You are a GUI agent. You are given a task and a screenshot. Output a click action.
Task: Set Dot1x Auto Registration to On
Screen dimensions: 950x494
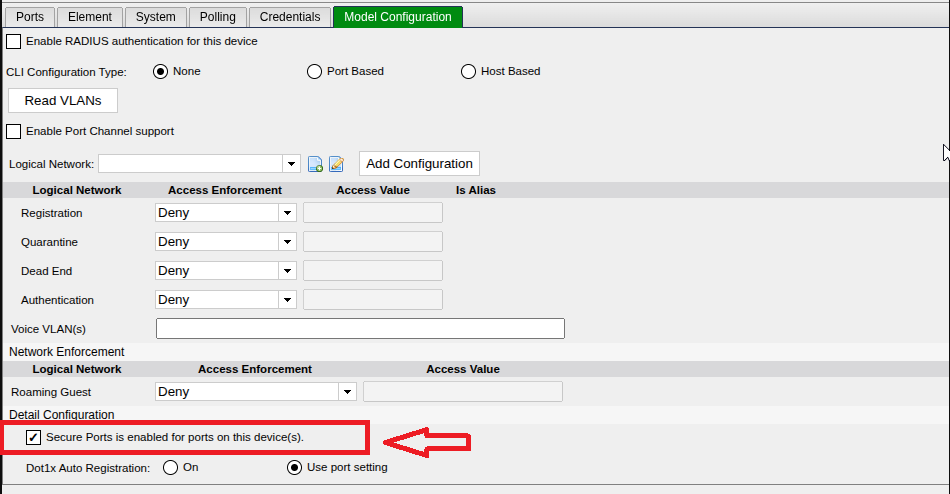(170, 467)
